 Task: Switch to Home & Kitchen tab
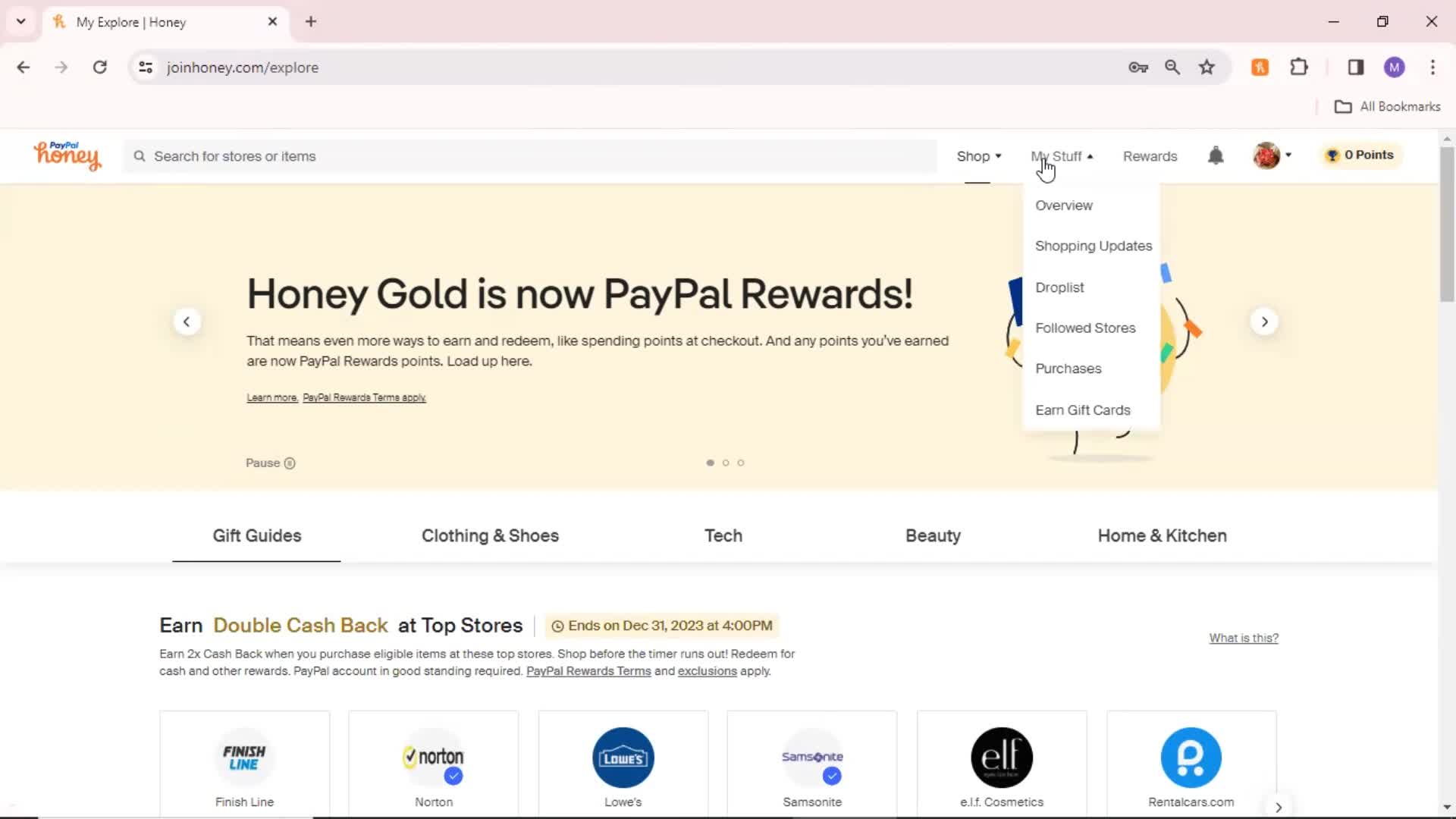[x=1162, y=536]
